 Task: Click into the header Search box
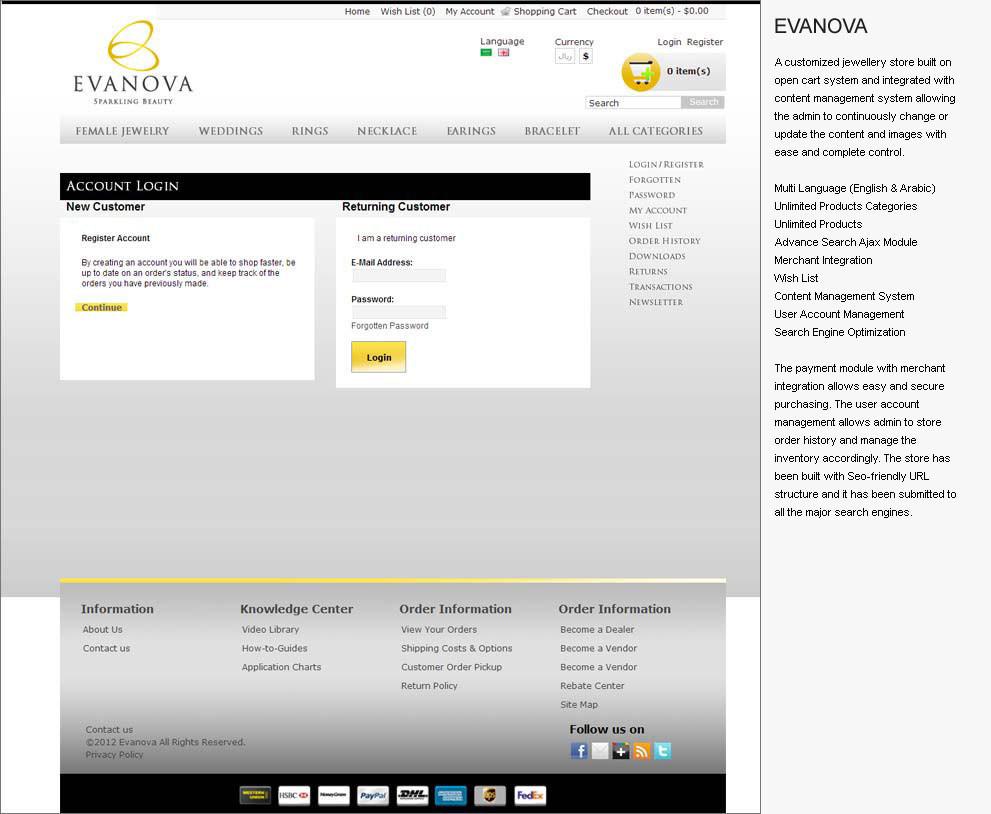(x=633, y=102)
